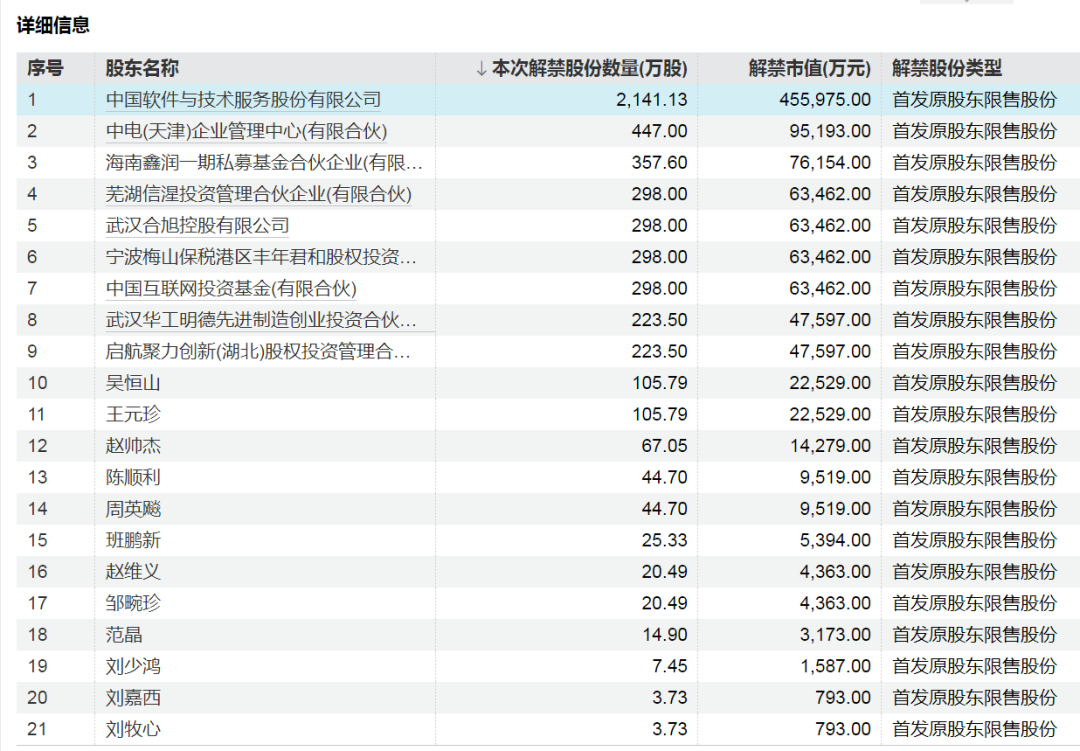Open 中电(天津)企业管理中心 shareholder link
This screenshot has height=751, width=1080.
click(246, 131)
